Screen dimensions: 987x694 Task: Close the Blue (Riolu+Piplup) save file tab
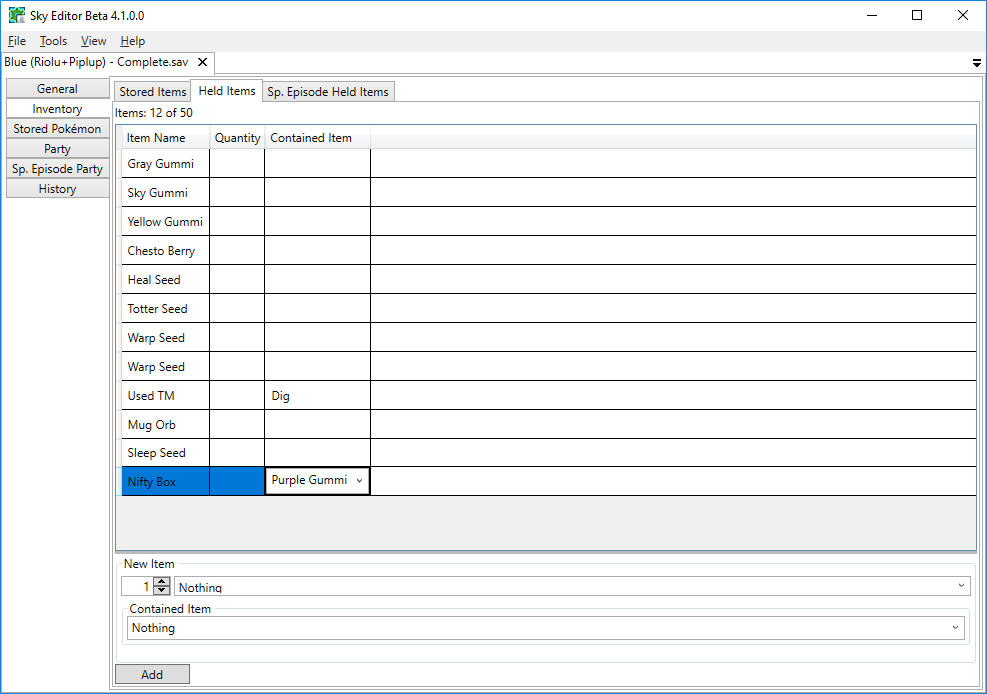[x=202, y=62]
